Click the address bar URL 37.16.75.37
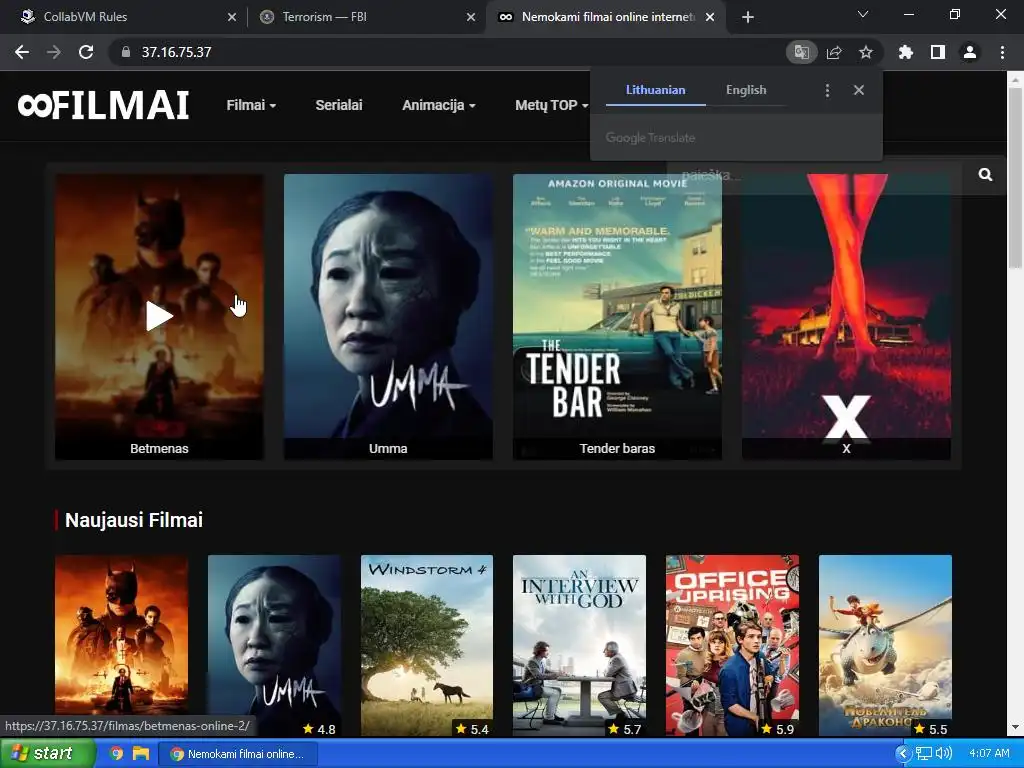The height and width of the screenshot is (768, 1024). [x=176, y=52]
